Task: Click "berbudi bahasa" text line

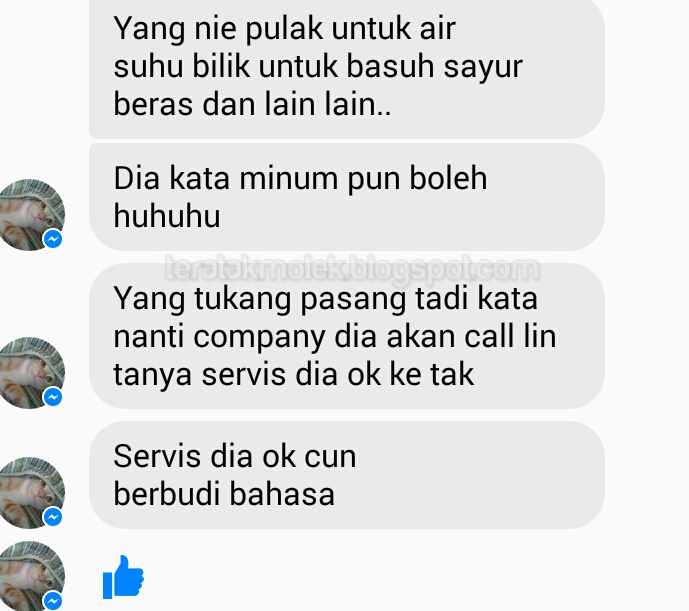Action: (224, 494)
